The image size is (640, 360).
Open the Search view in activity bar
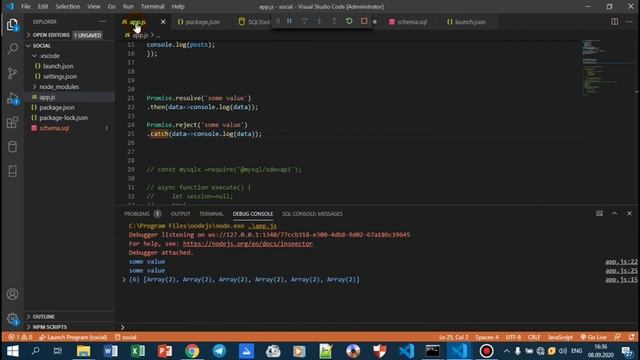12,49
